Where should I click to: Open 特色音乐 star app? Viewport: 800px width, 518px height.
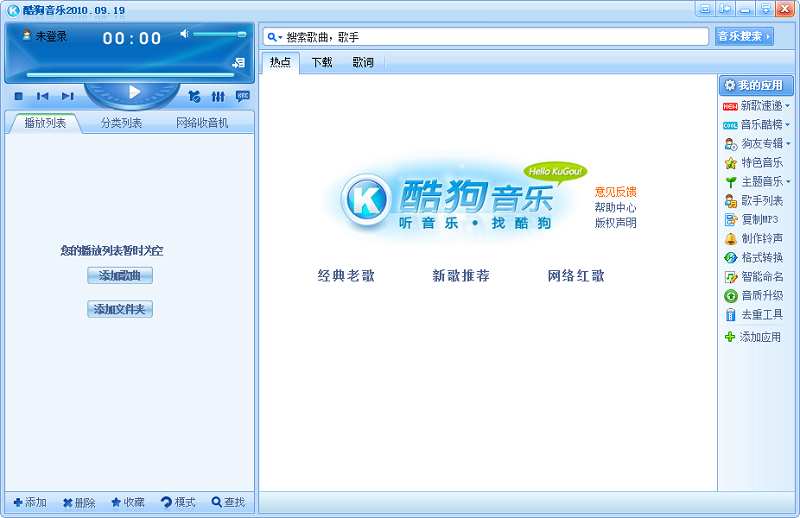click(x=754, y=163)
